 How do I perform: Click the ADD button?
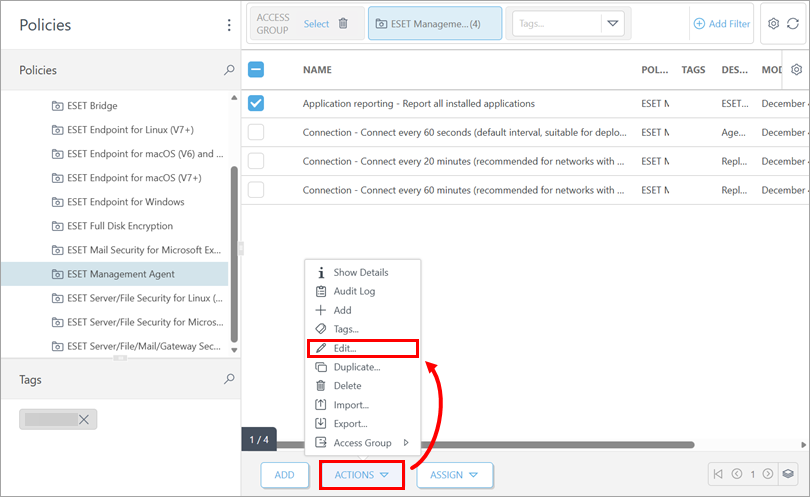[284, 475]
